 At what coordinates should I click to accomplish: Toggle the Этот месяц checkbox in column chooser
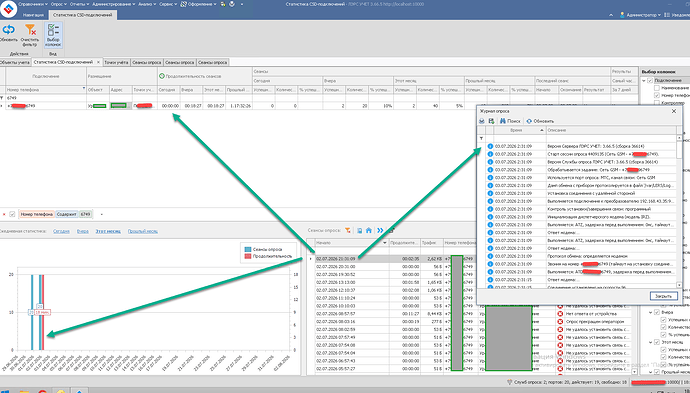657,342
